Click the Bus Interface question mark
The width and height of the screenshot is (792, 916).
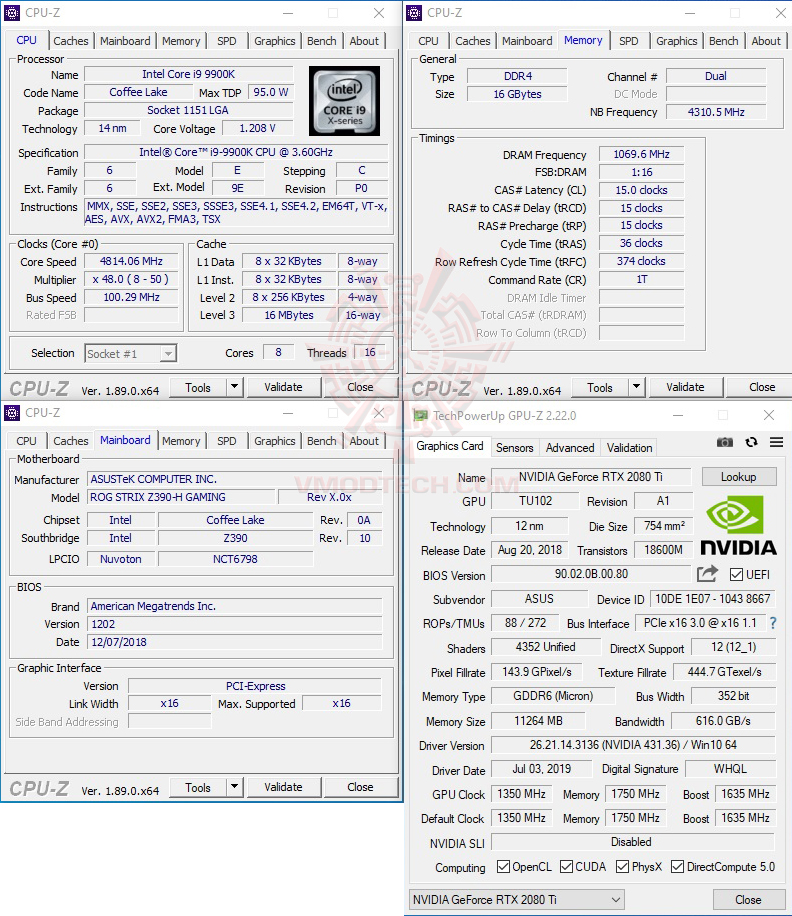773,623
